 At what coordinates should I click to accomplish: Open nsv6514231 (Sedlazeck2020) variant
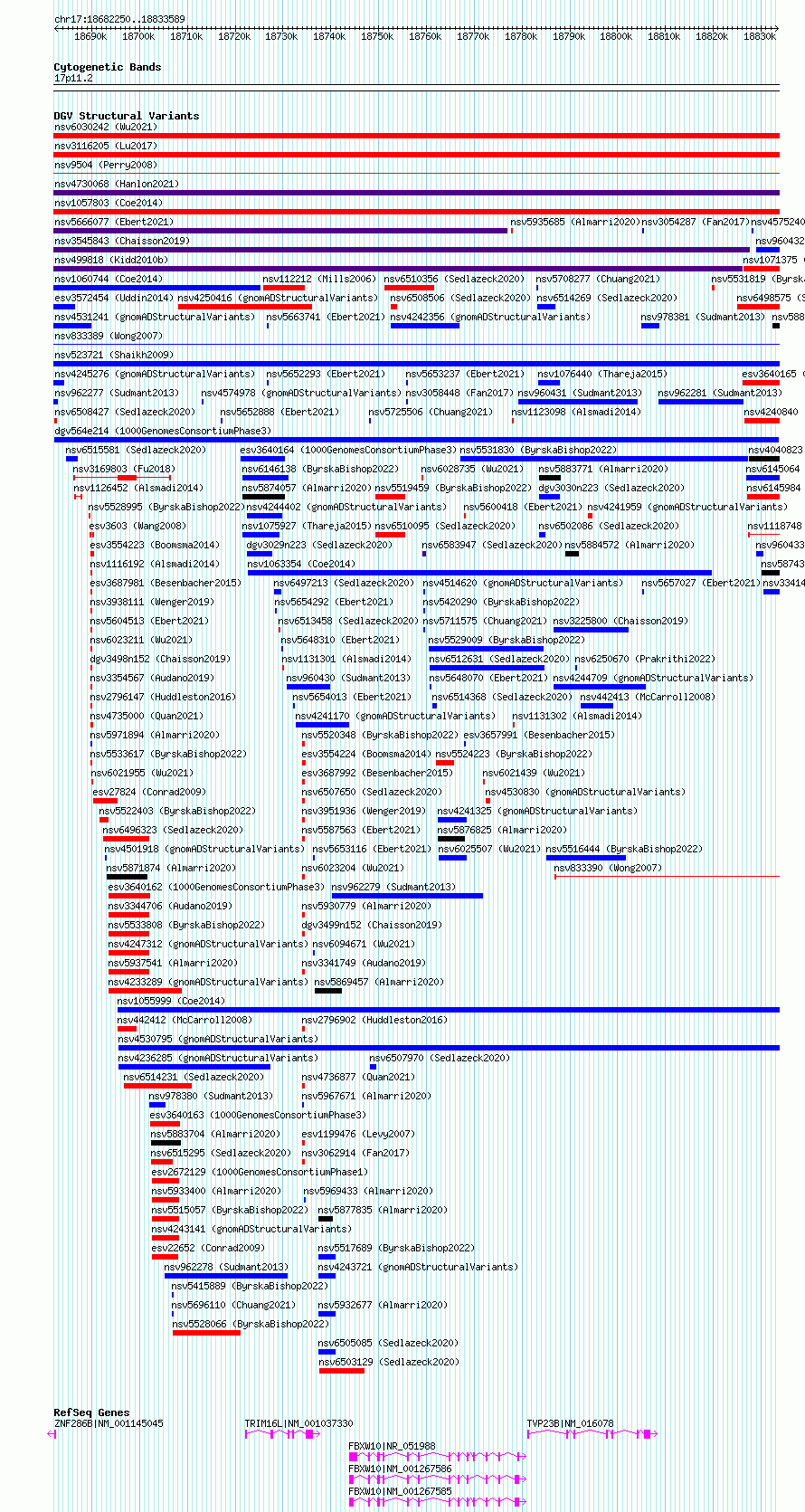pos(194,1077)
